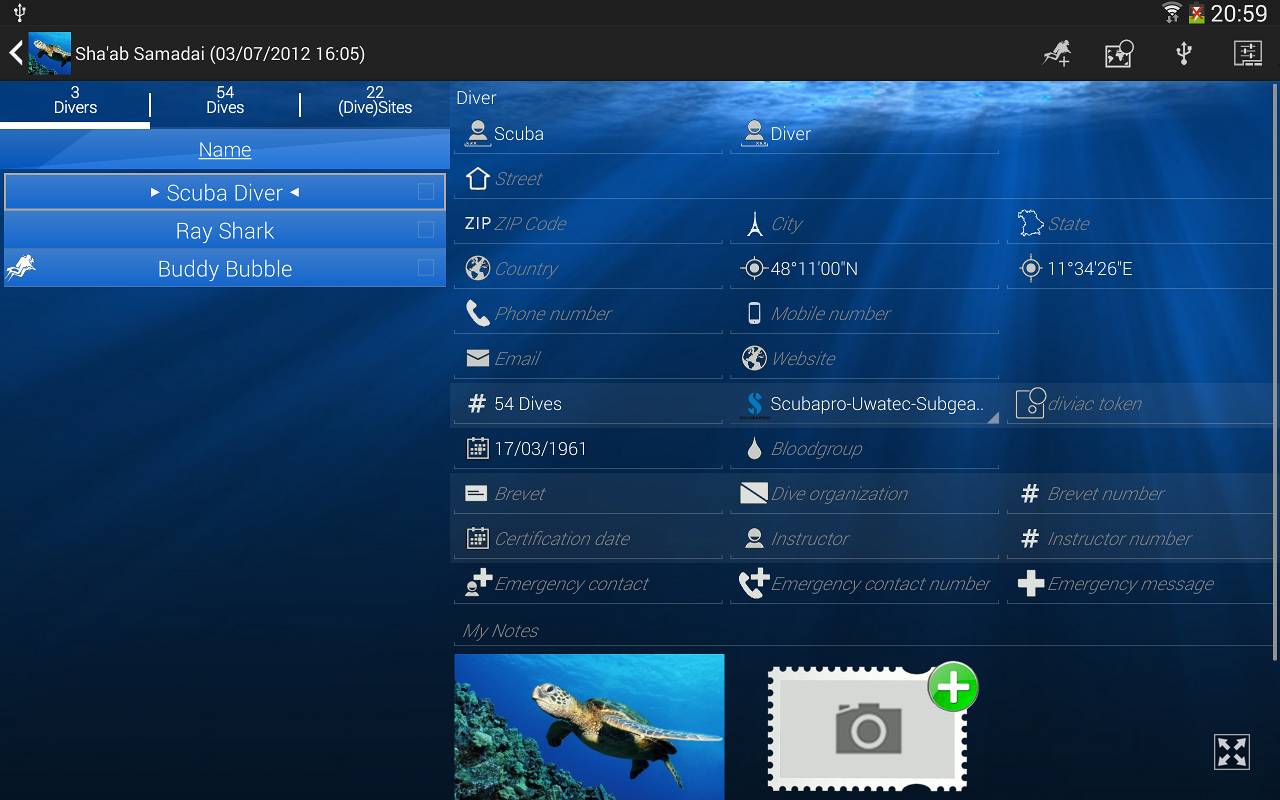This screenshot has height=800, width=1280.
Task: Open the dive site map icon
Action: pyautogui.click(x=1119, y=53)
